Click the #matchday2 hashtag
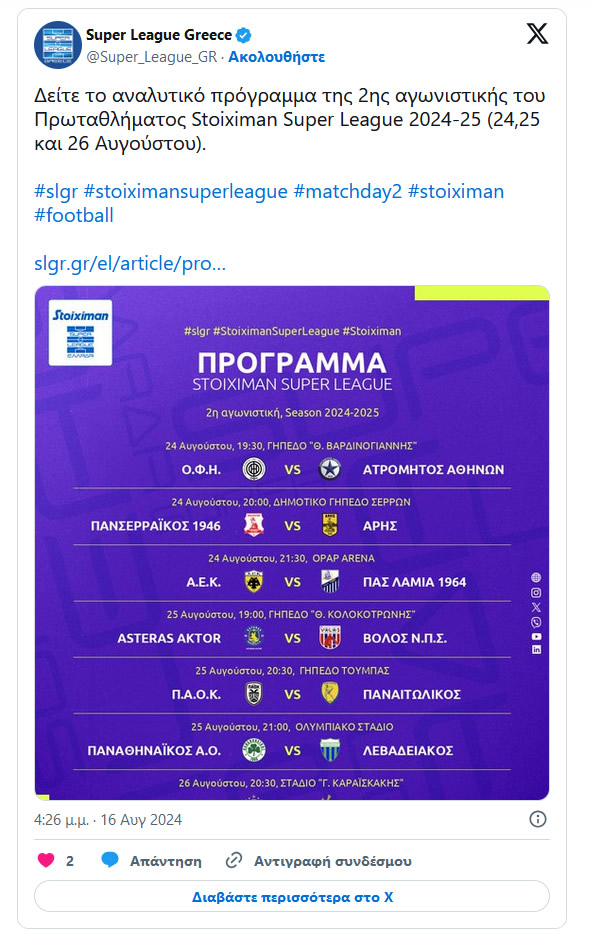The image size is (593, 934). (345, 190)
